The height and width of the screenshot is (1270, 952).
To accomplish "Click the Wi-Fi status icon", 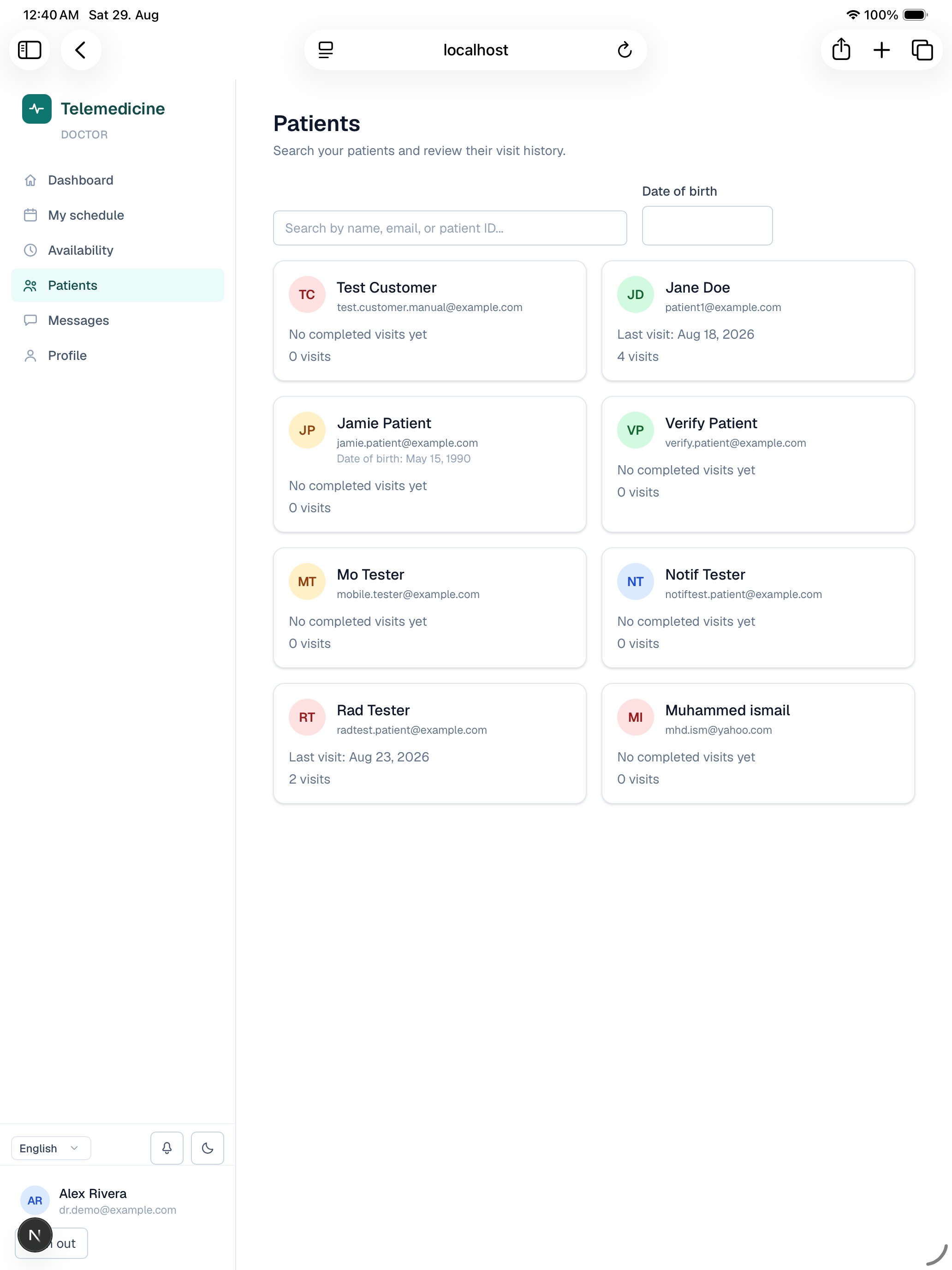I will (x=853, y=15).
